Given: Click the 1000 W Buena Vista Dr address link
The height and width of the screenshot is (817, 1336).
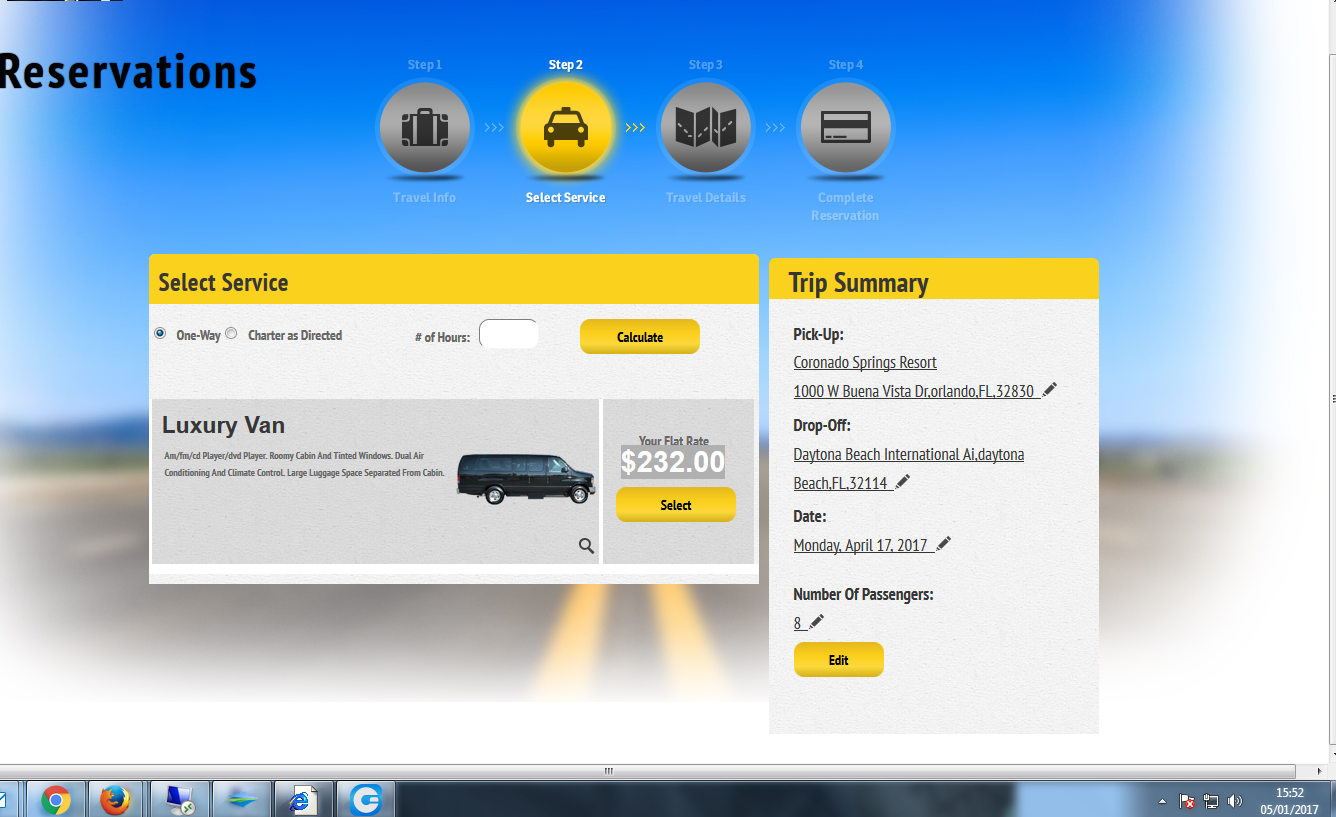Looking at the screenshot, I should (x=914, y=391).
